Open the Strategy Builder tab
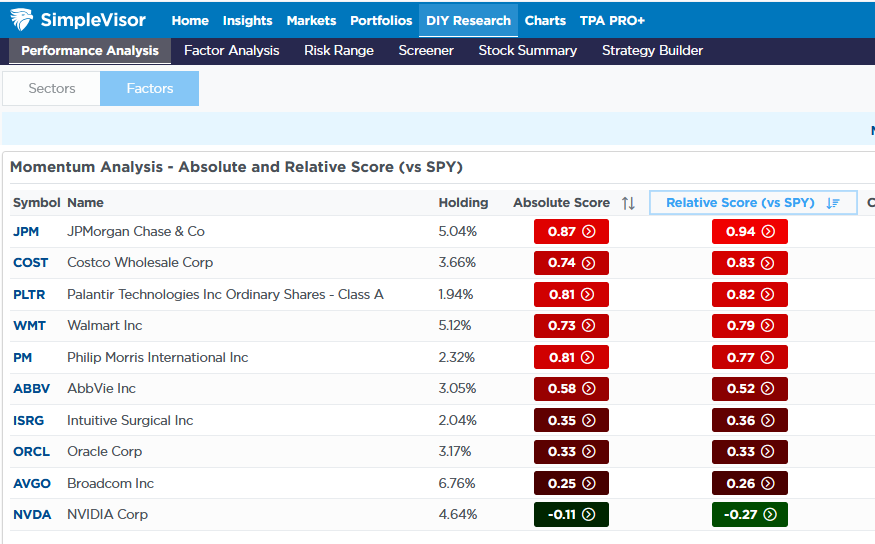 (x=652, y=51)
